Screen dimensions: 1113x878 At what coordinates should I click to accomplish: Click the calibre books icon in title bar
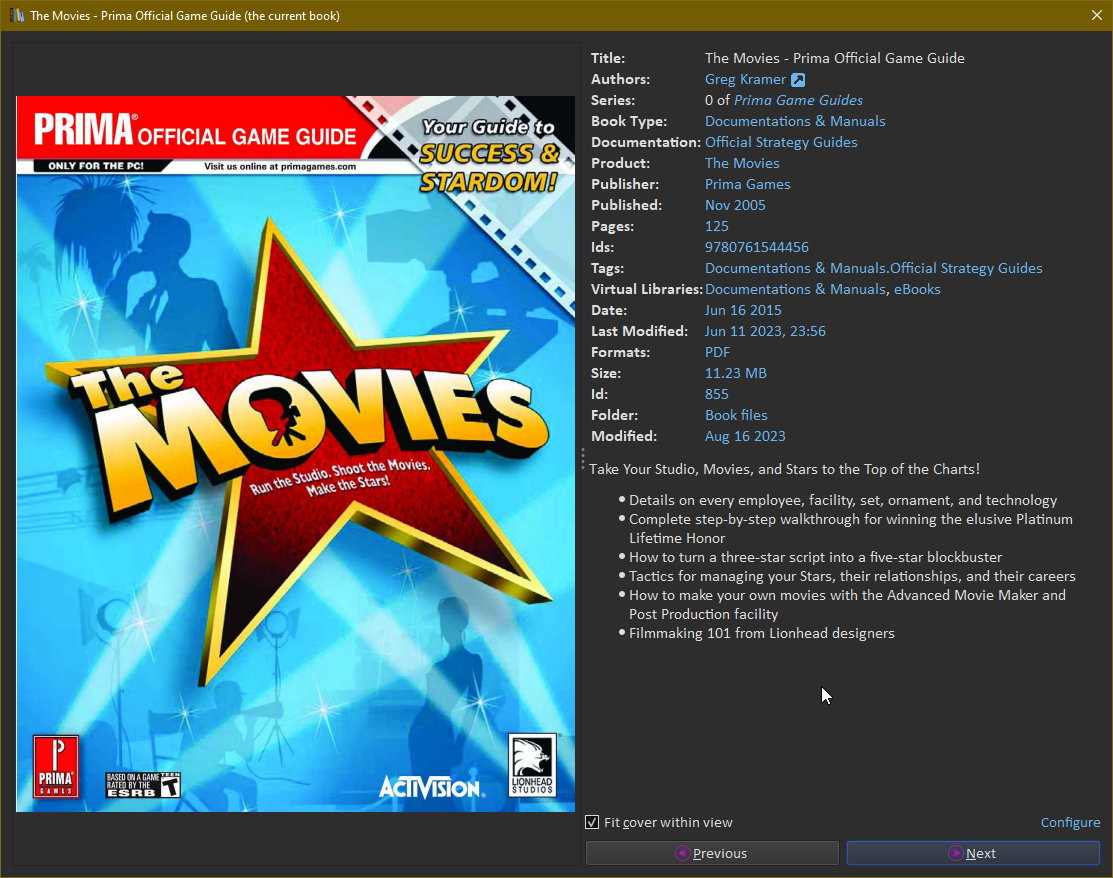click(17, 15)
